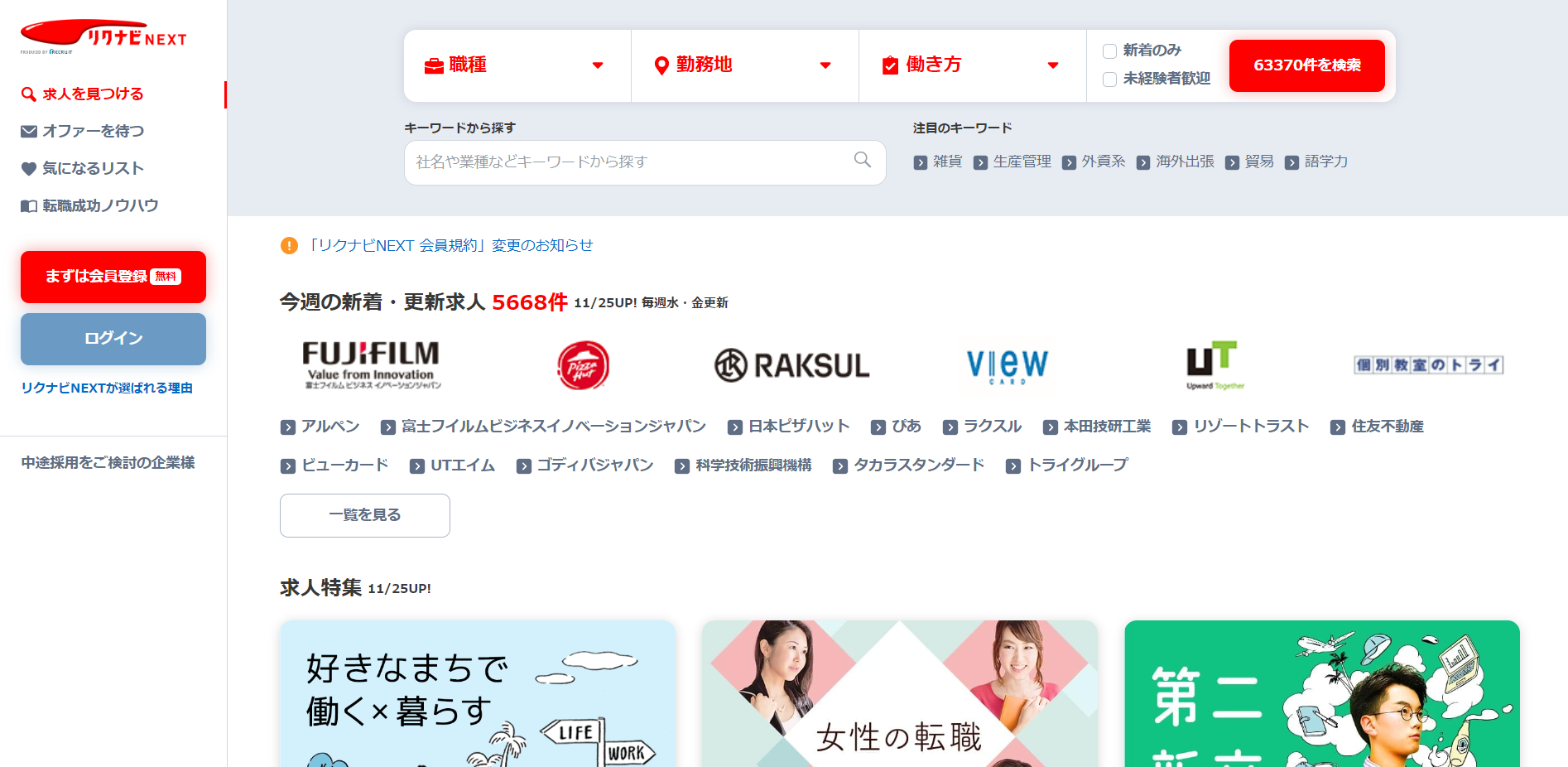Open the 勤務地 dropdown
Viewport: 1568px width, 767px height.
click(x=745, y=65)
